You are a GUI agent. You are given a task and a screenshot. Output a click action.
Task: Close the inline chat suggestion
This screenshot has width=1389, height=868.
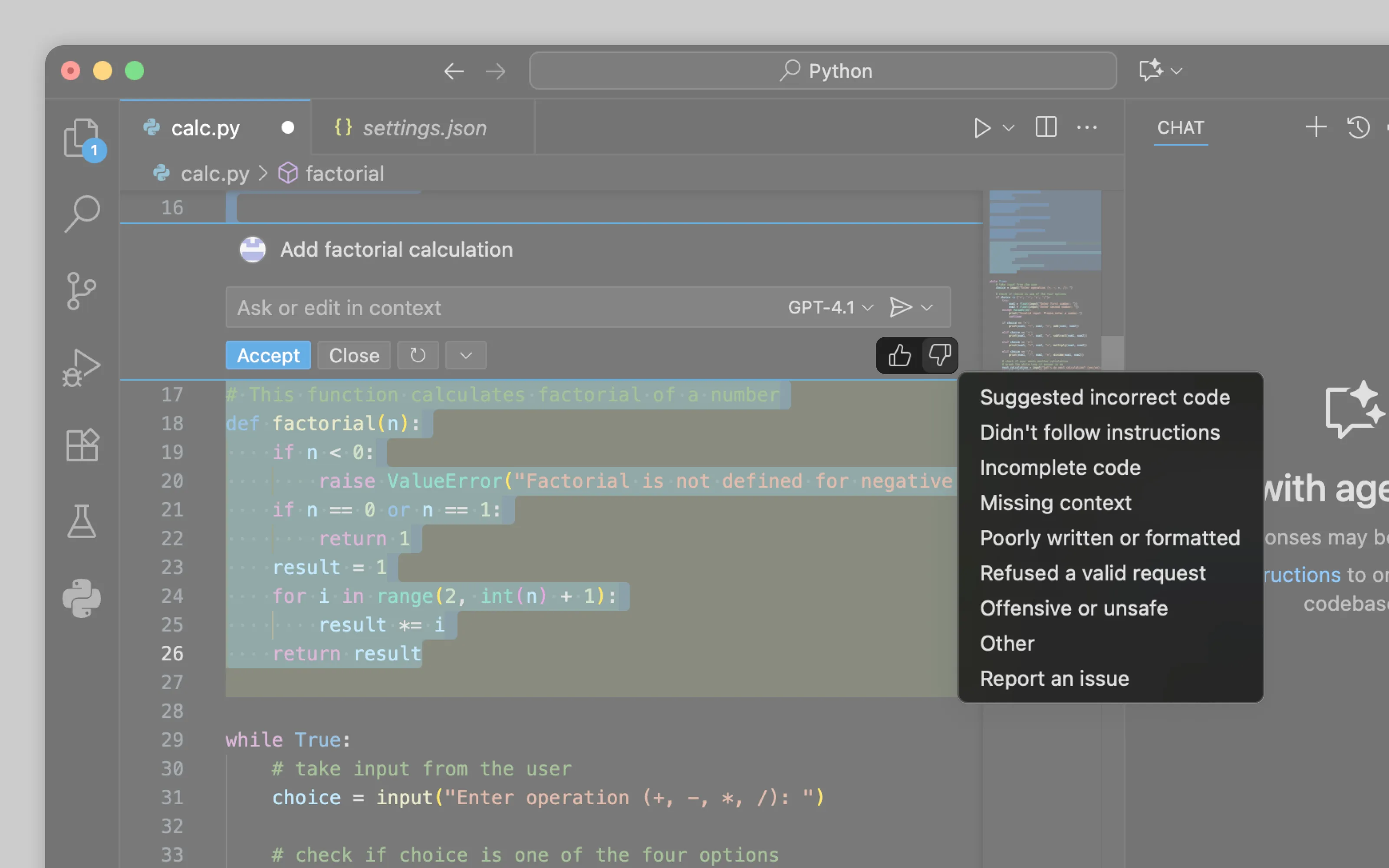(354, 355)
